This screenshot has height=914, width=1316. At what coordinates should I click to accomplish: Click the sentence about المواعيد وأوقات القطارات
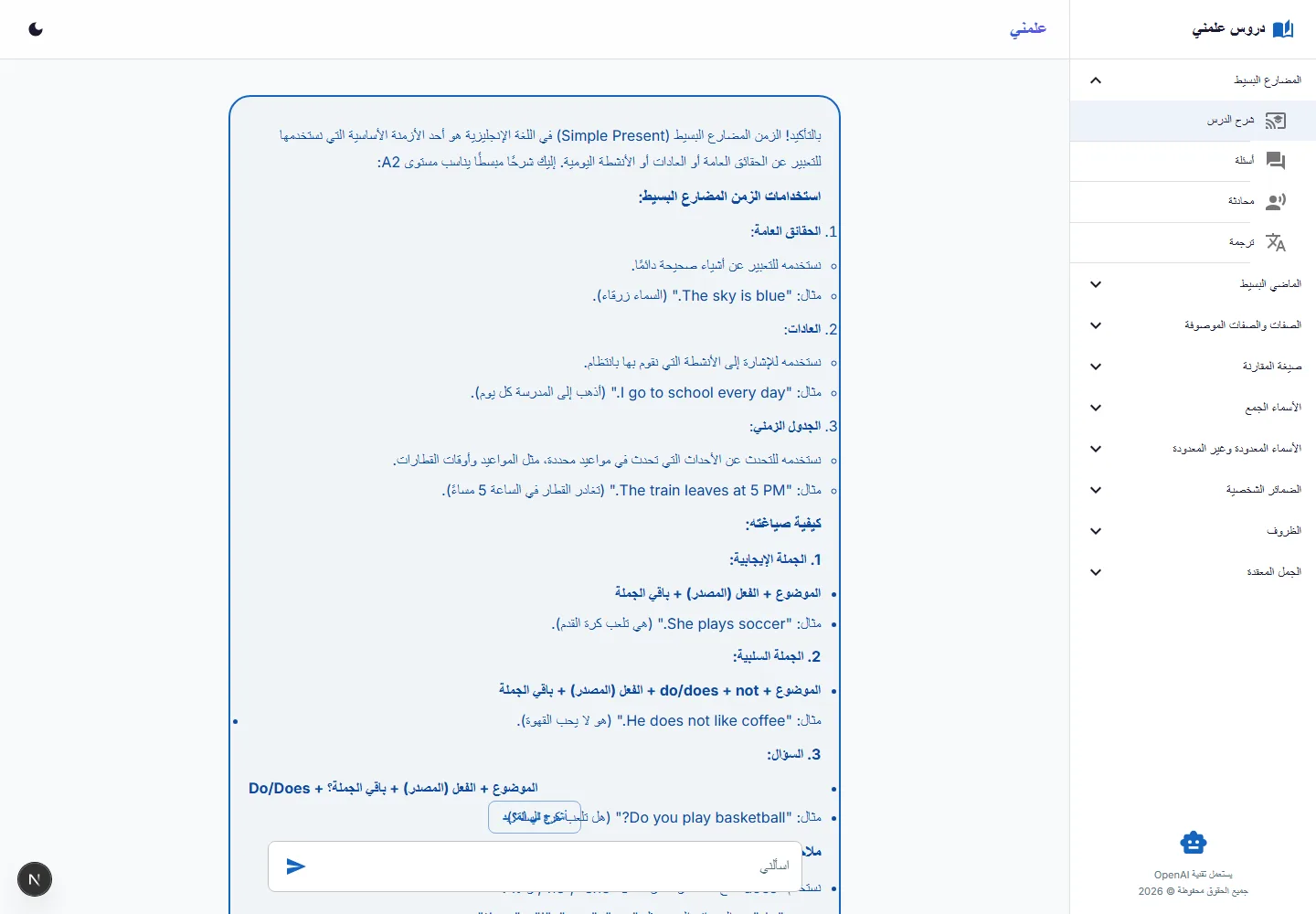click(608, 460)
